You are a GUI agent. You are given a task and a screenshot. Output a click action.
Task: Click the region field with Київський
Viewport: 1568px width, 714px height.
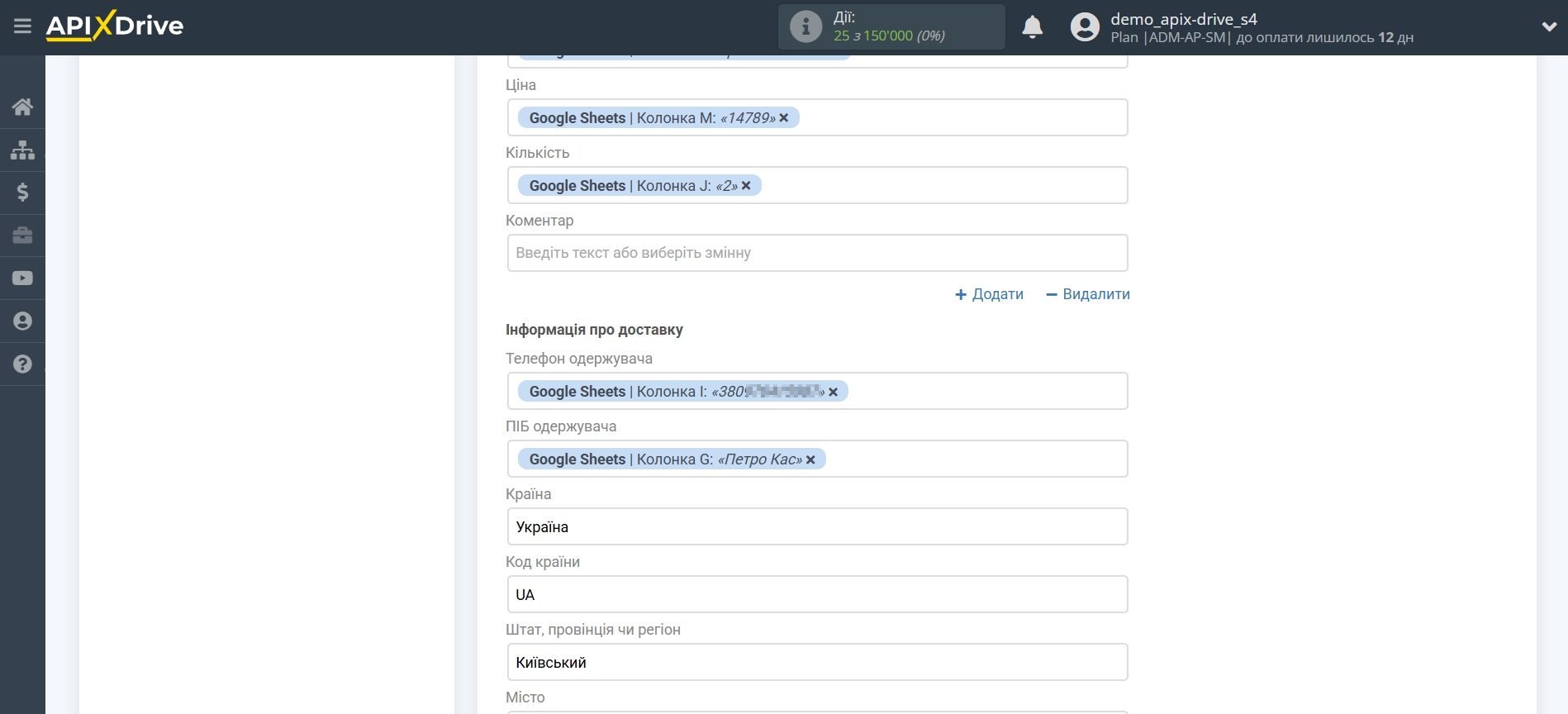817,663
